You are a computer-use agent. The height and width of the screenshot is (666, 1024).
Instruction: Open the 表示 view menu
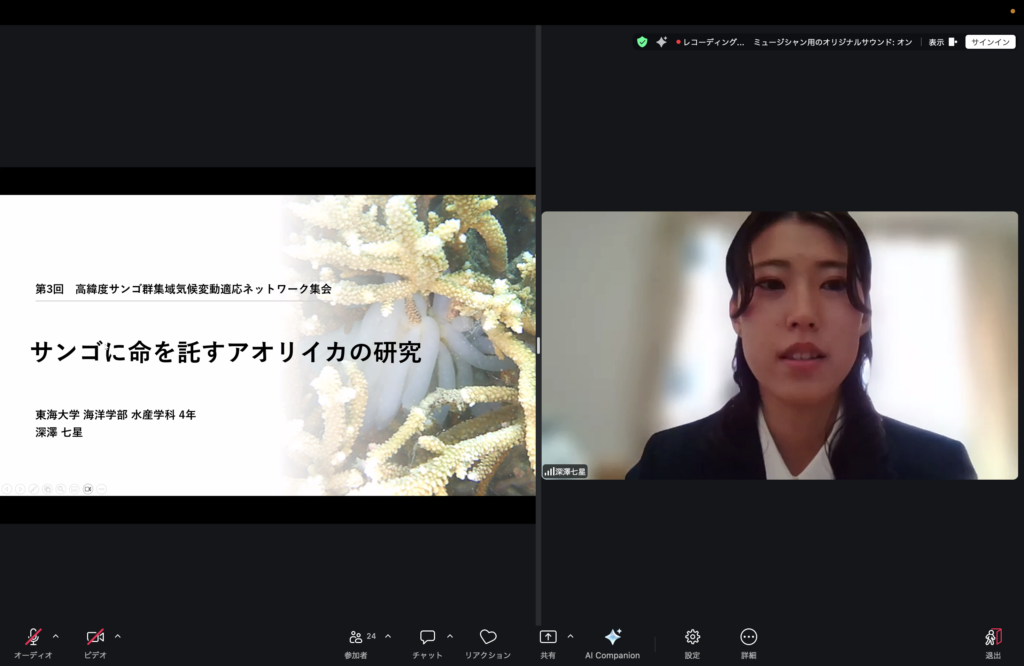pyautogui.click(x=942, y=42)
